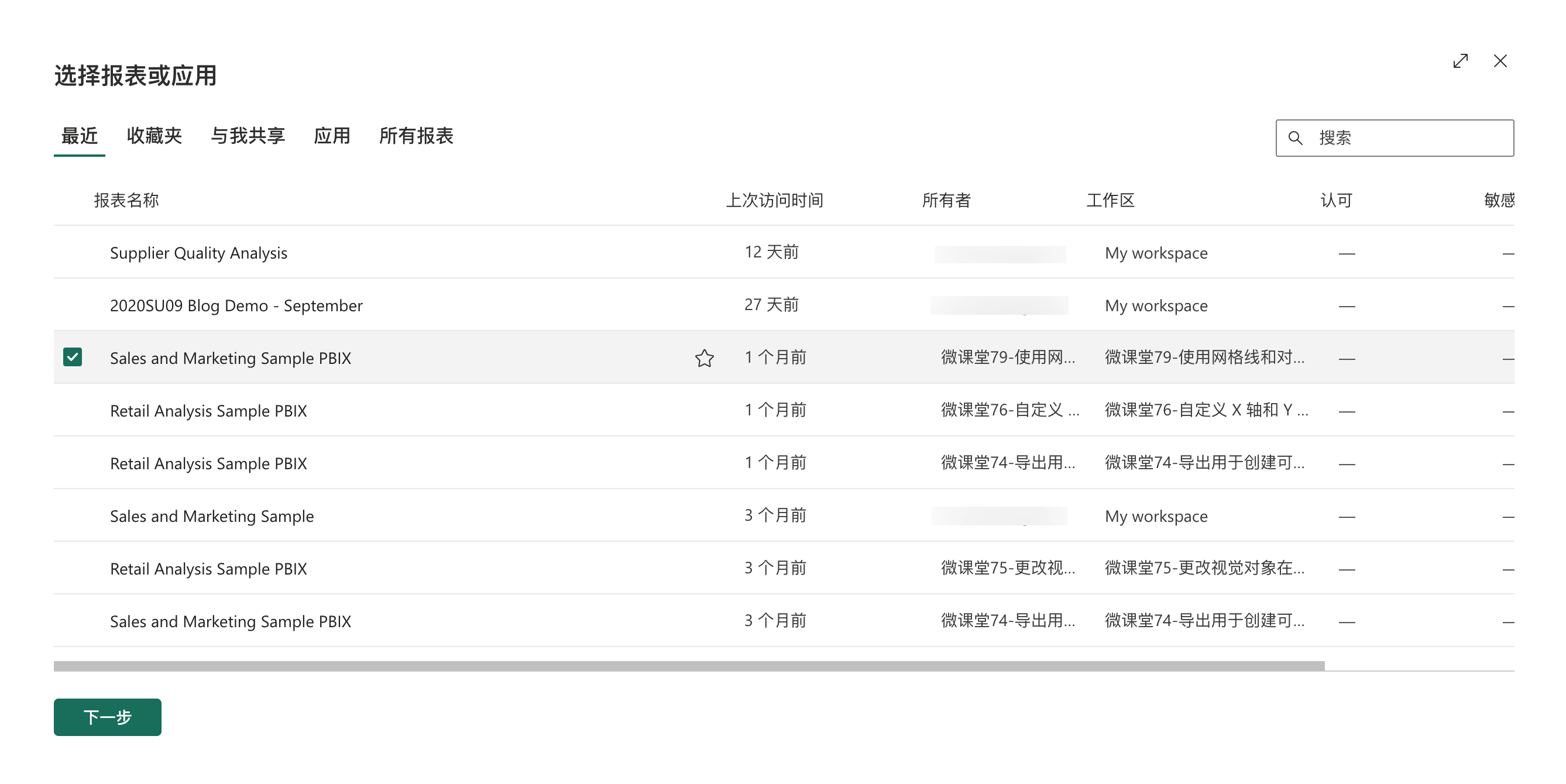Switch to the 收藏夹 tab

point(154,136)
